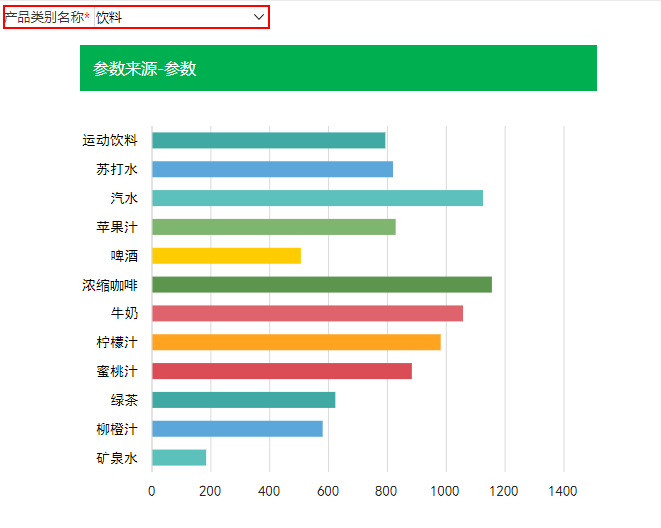Click the 啤酒 axis label
This screenshot has height=528, width=661.
tap(124, 256)
